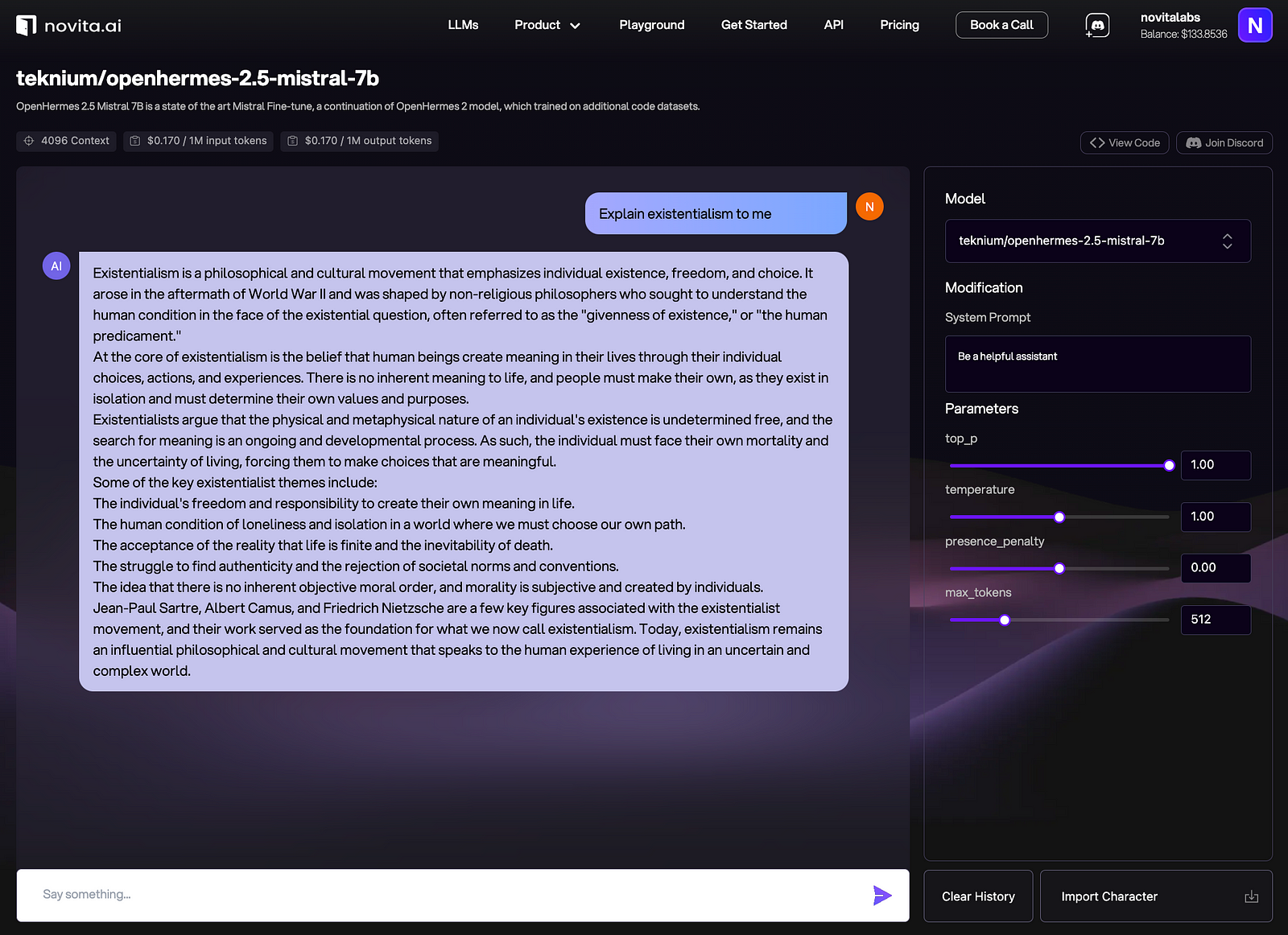Click the icon beside output tokens price

[293, 141]
